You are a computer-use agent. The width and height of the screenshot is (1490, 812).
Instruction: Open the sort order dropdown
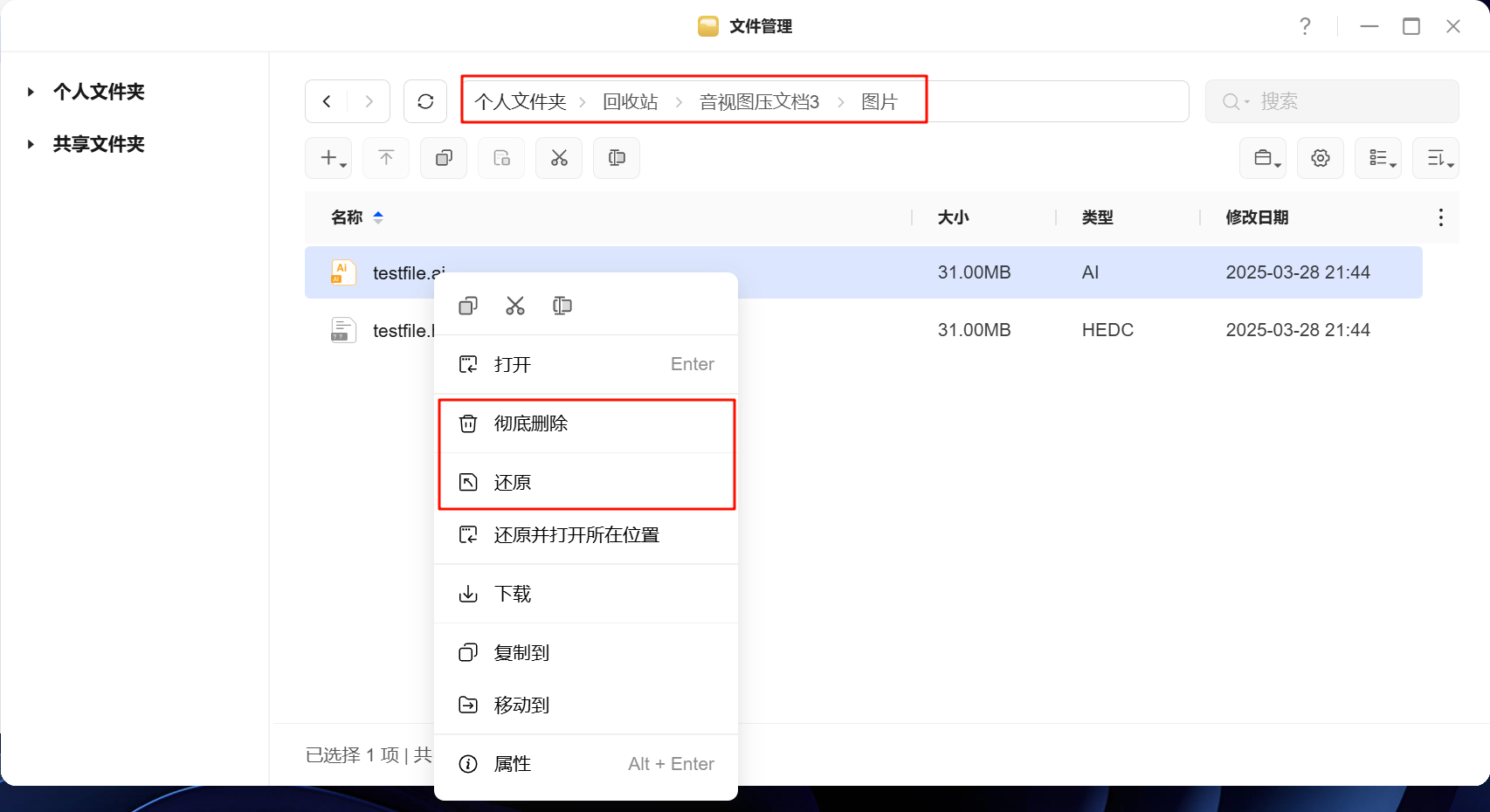(1436, 158)
